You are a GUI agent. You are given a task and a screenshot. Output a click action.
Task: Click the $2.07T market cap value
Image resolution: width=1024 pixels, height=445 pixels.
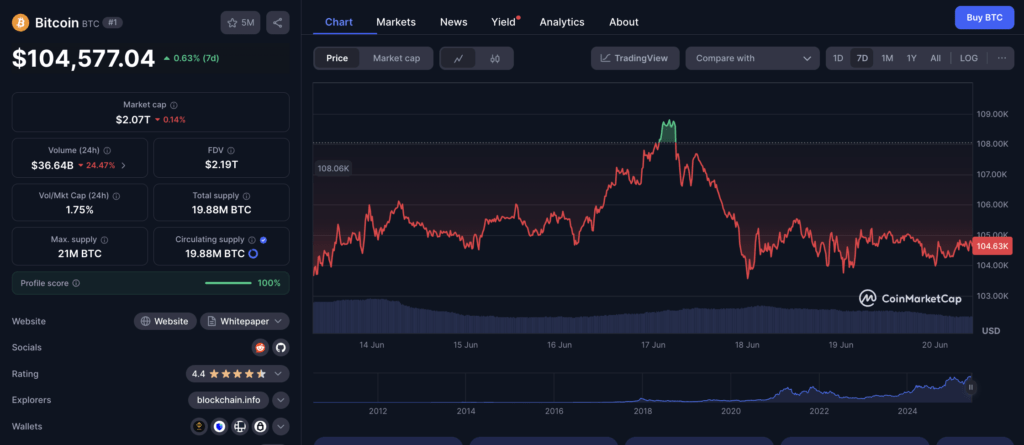click(133, 120)
